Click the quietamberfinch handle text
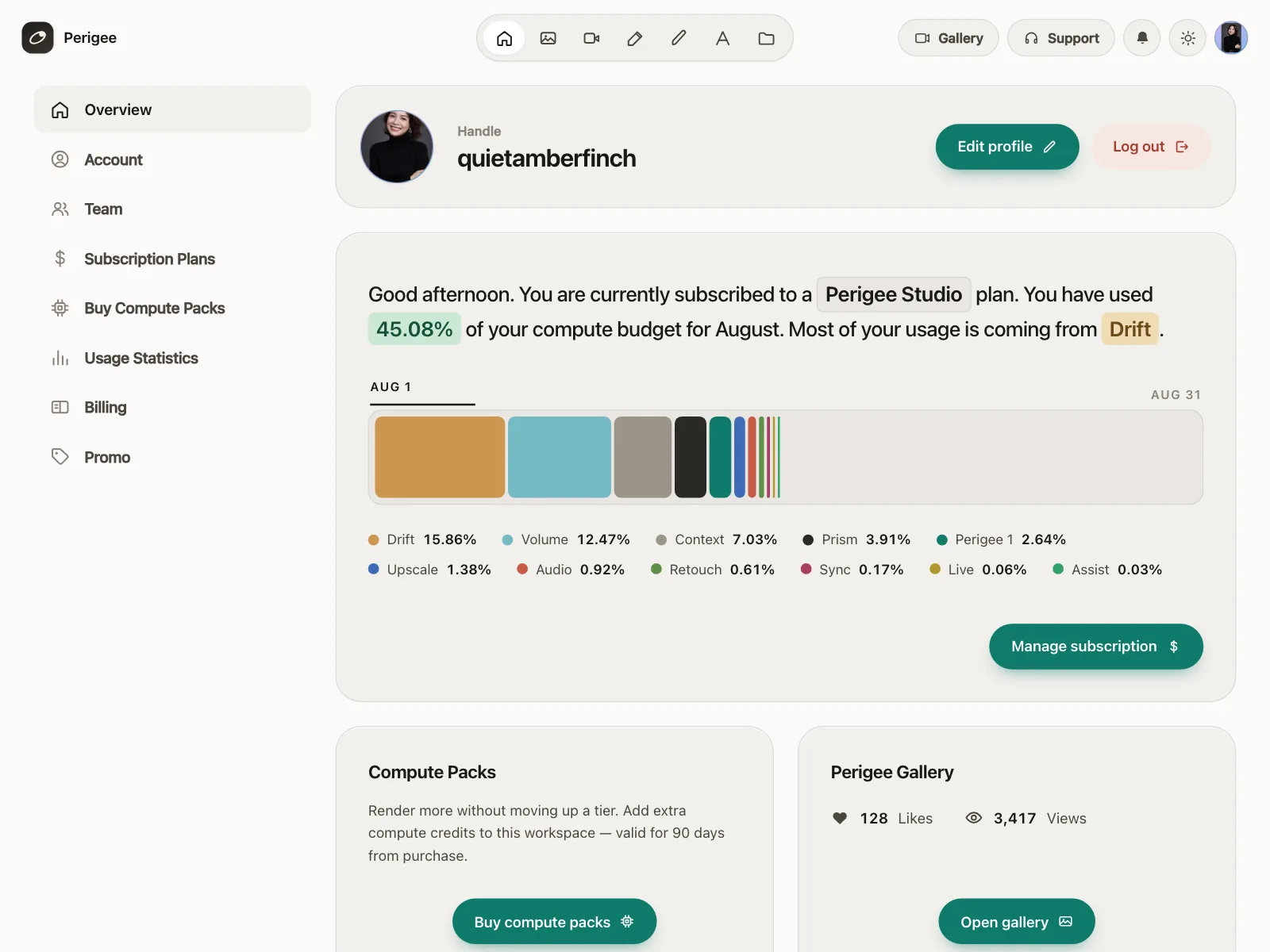 pyautogui.click(x=547, y=159)
